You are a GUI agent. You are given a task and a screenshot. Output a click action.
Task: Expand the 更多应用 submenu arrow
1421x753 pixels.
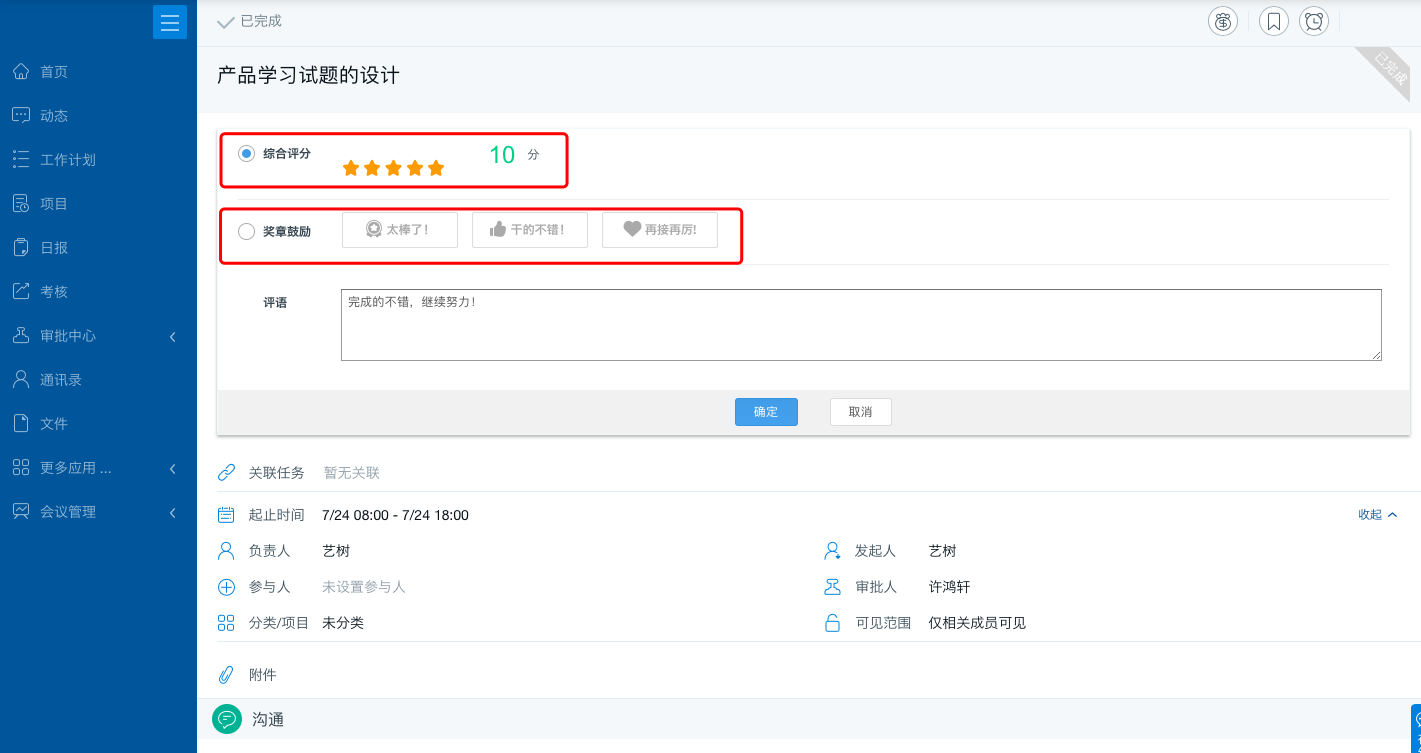tap(172, 468)
